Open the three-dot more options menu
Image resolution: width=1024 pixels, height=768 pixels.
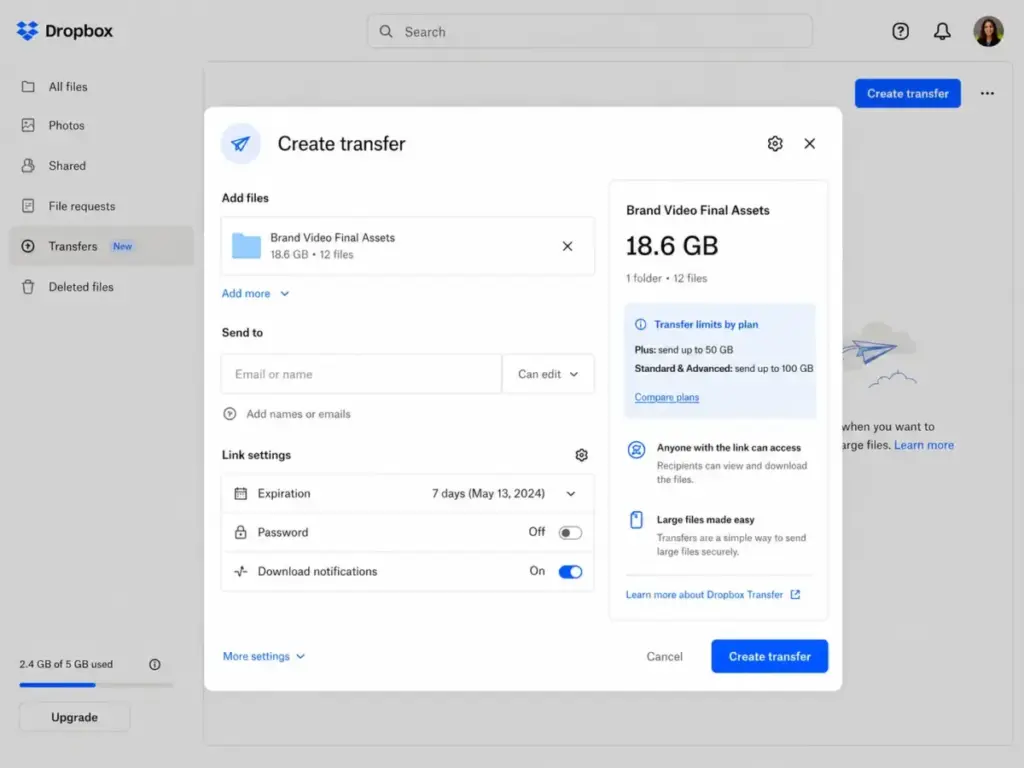tap(987, 93)
